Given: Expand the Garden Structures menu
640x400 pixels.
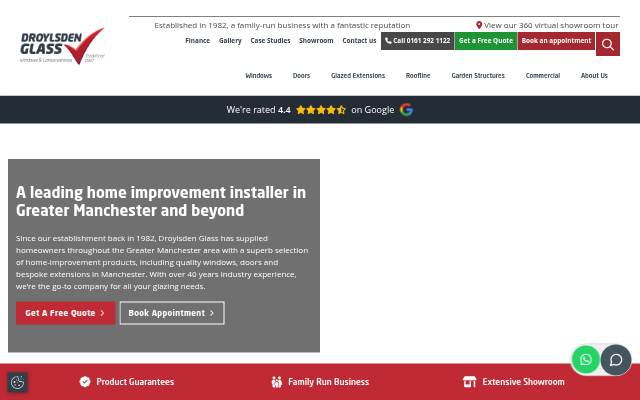Looking at the screenshot, I should (478, 76).
